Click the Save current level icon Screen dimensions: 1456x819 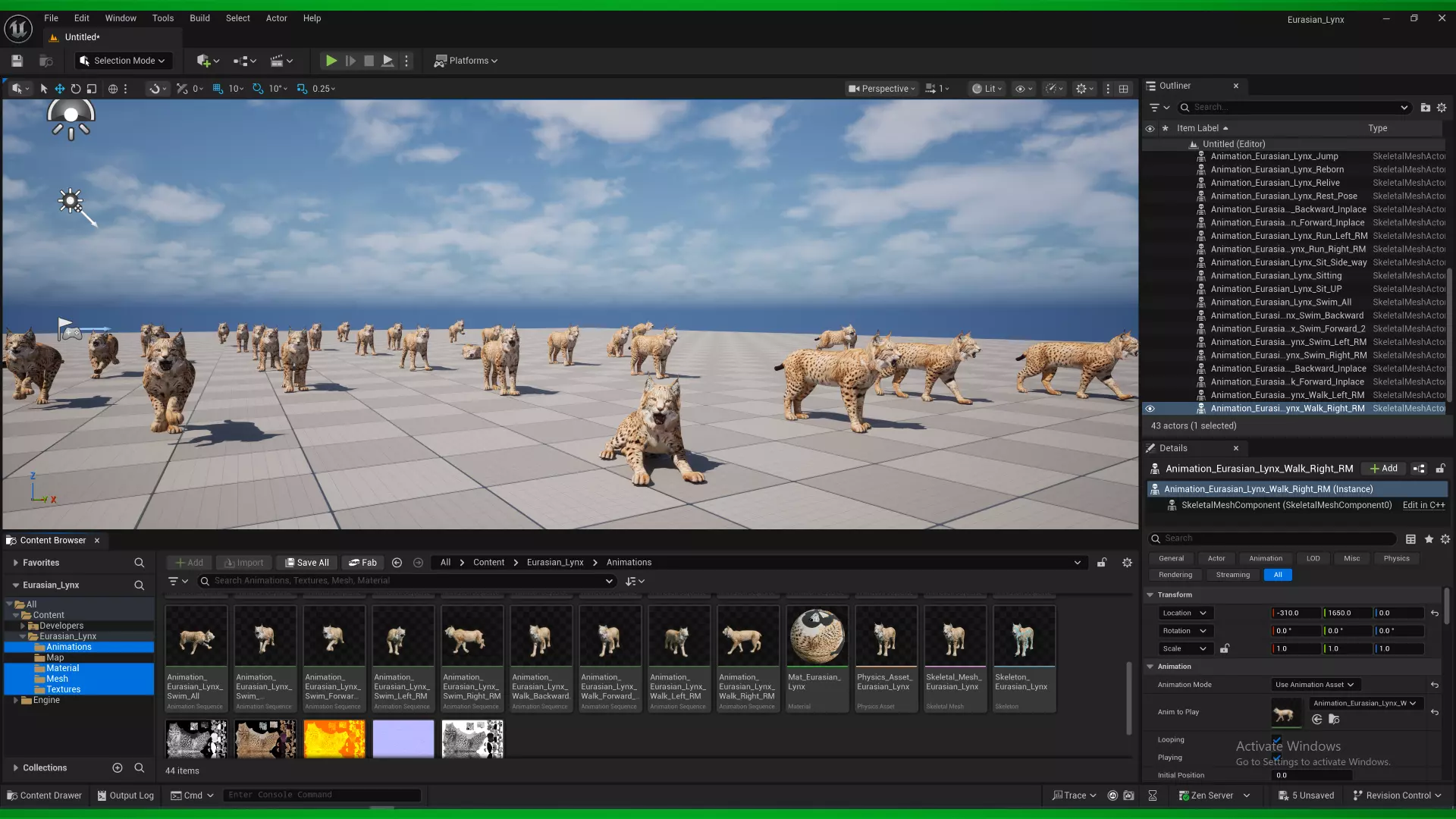[x=17, y=61]
